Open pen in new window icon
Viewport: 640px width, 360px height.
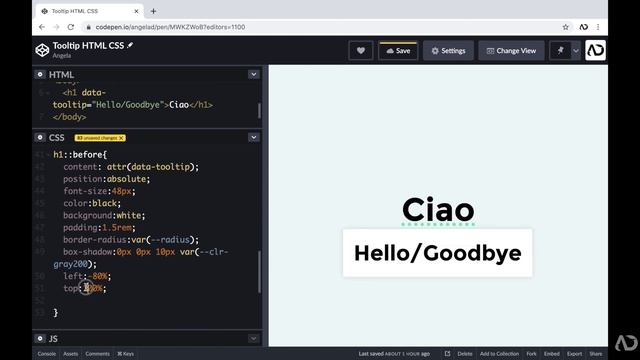click(447, 354)
